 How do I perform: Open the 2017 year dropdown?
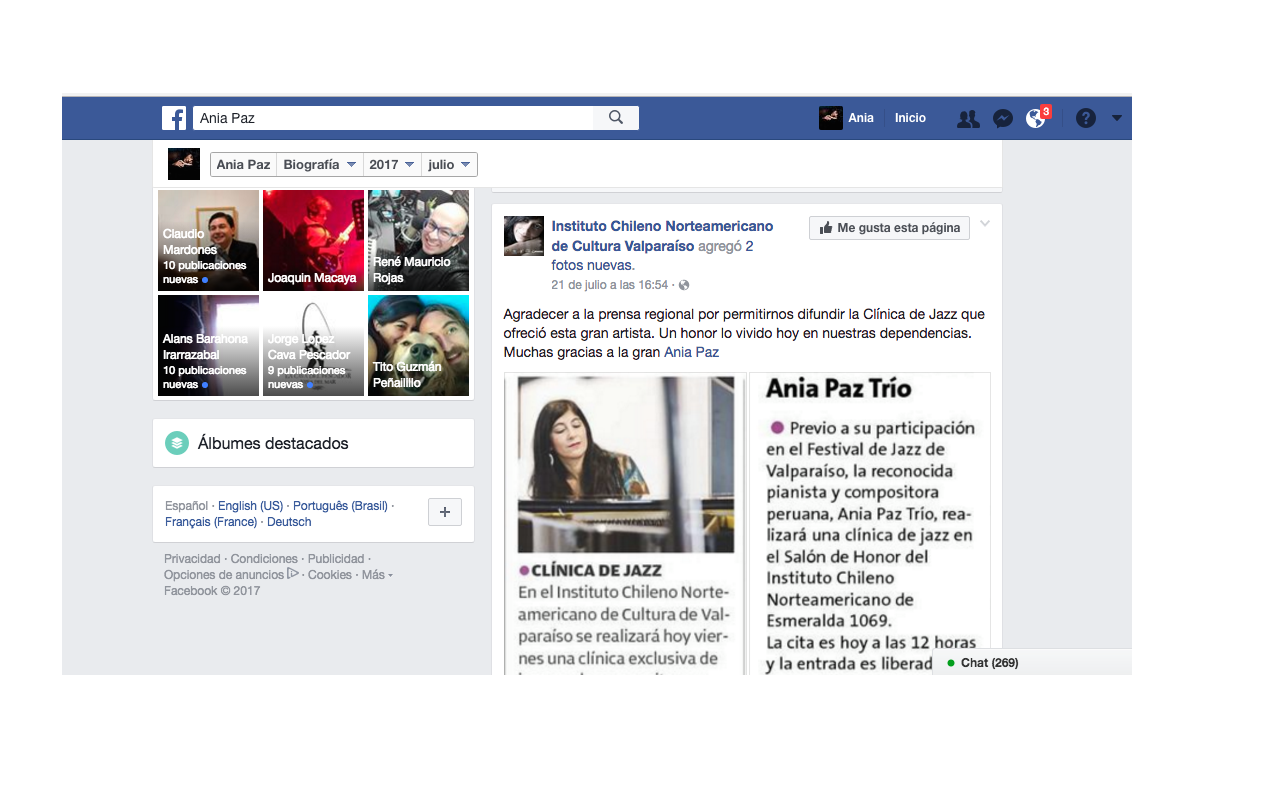pyautogui.click(x=392, y=165)
